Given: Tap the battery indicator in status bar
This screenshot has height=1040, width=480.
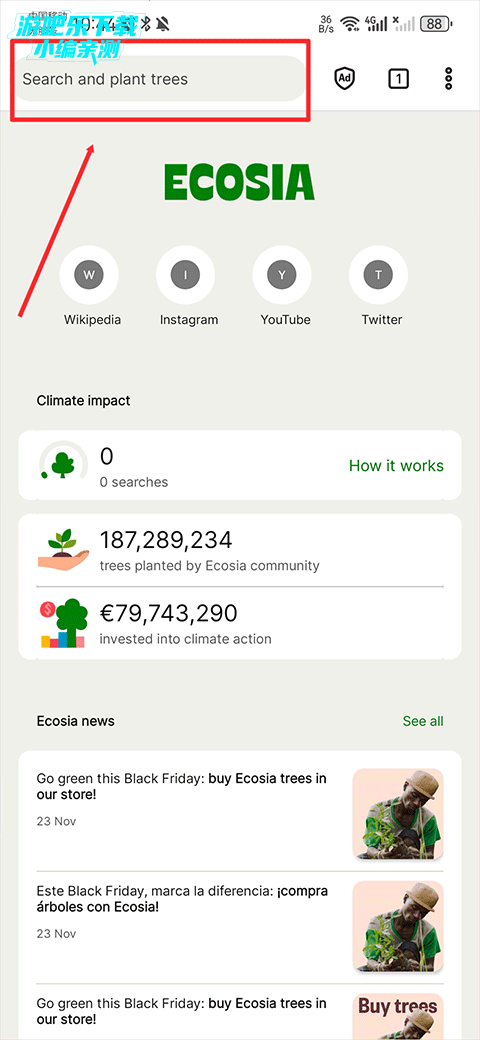Looking at the screenshot, I should click(436, 25).
